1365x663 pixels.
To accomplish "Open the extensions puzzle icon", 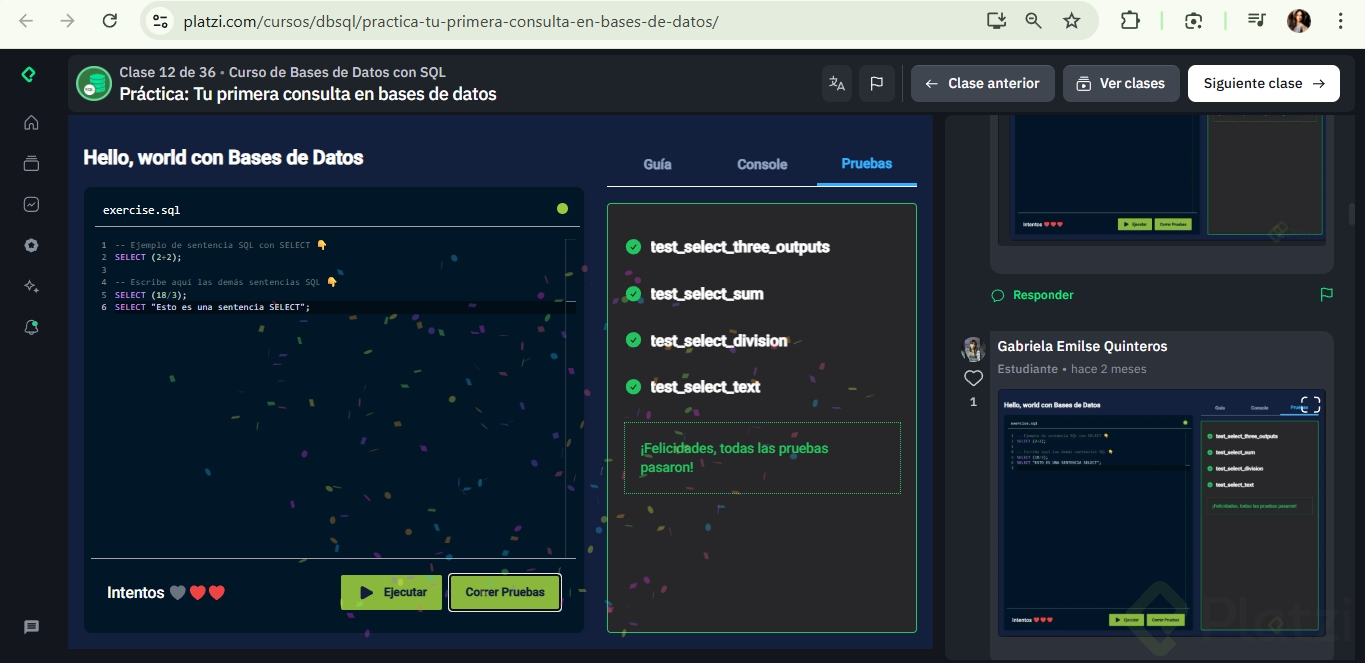I will pyautogui.click(x=1130, y=21).
